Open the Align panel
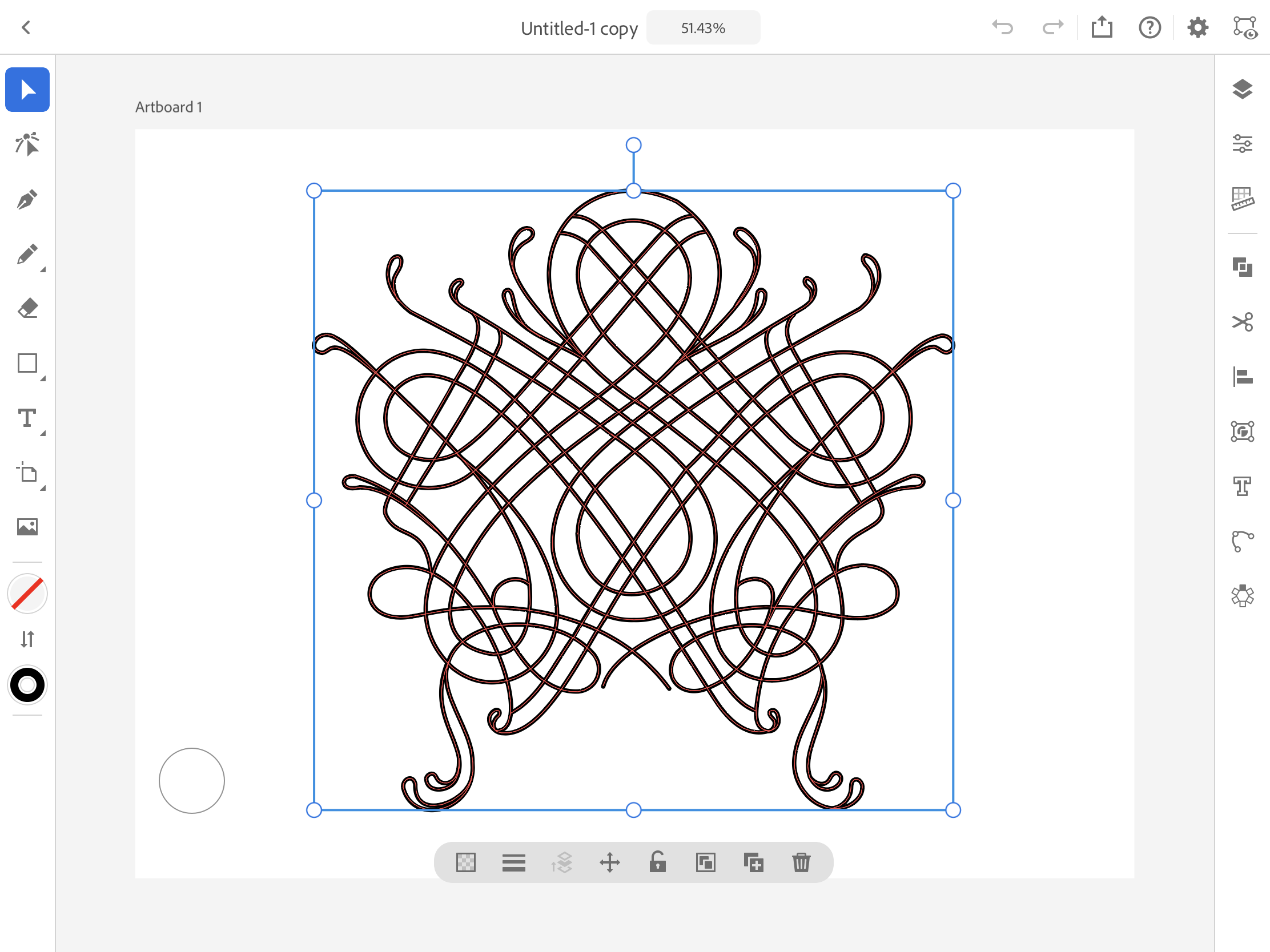Image resolution: width=1270 pixels, height=952 pixels. [1242, 377]
